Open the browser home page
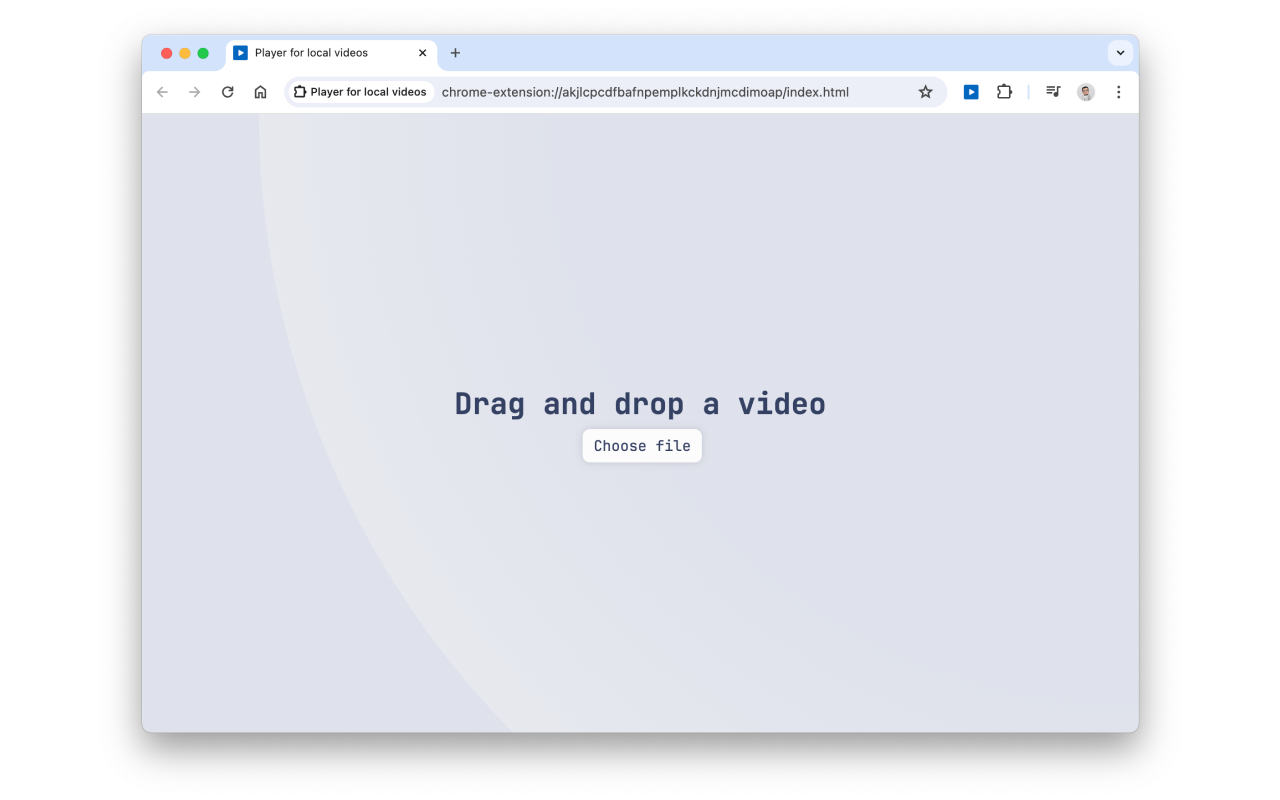 click(x=260, y=91)
